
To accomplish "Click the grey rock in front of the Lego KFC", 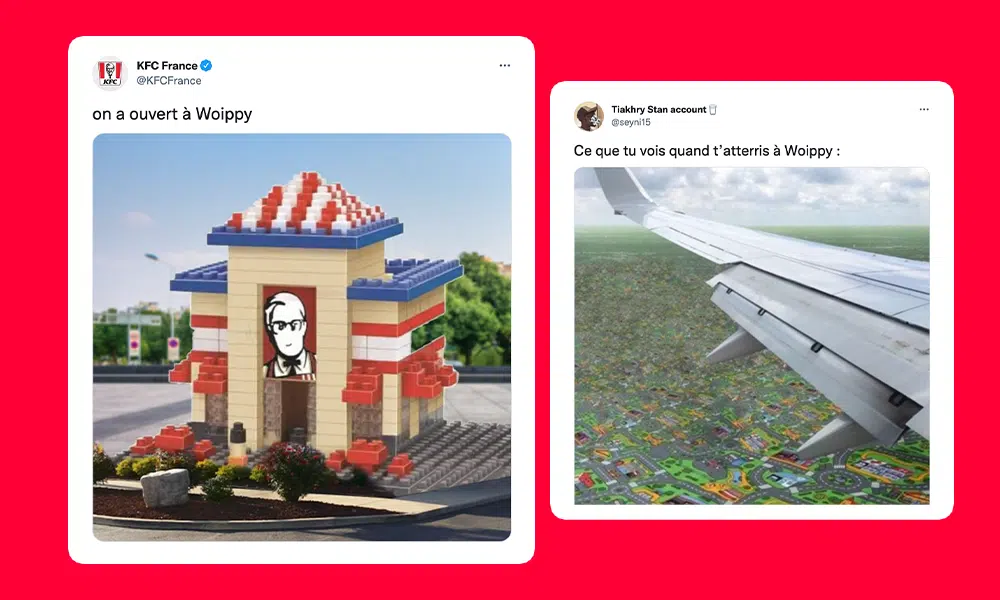I will [x=165, y=487].
